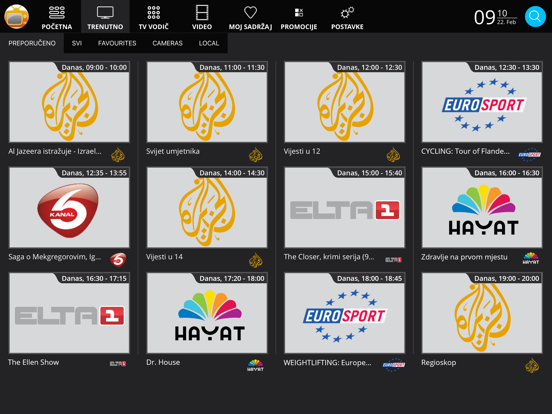Select title 'WEIGHTLIFTING: Europe...'
Screen dimensions: 552x414
pyautogui.click(x=327, y=362)
